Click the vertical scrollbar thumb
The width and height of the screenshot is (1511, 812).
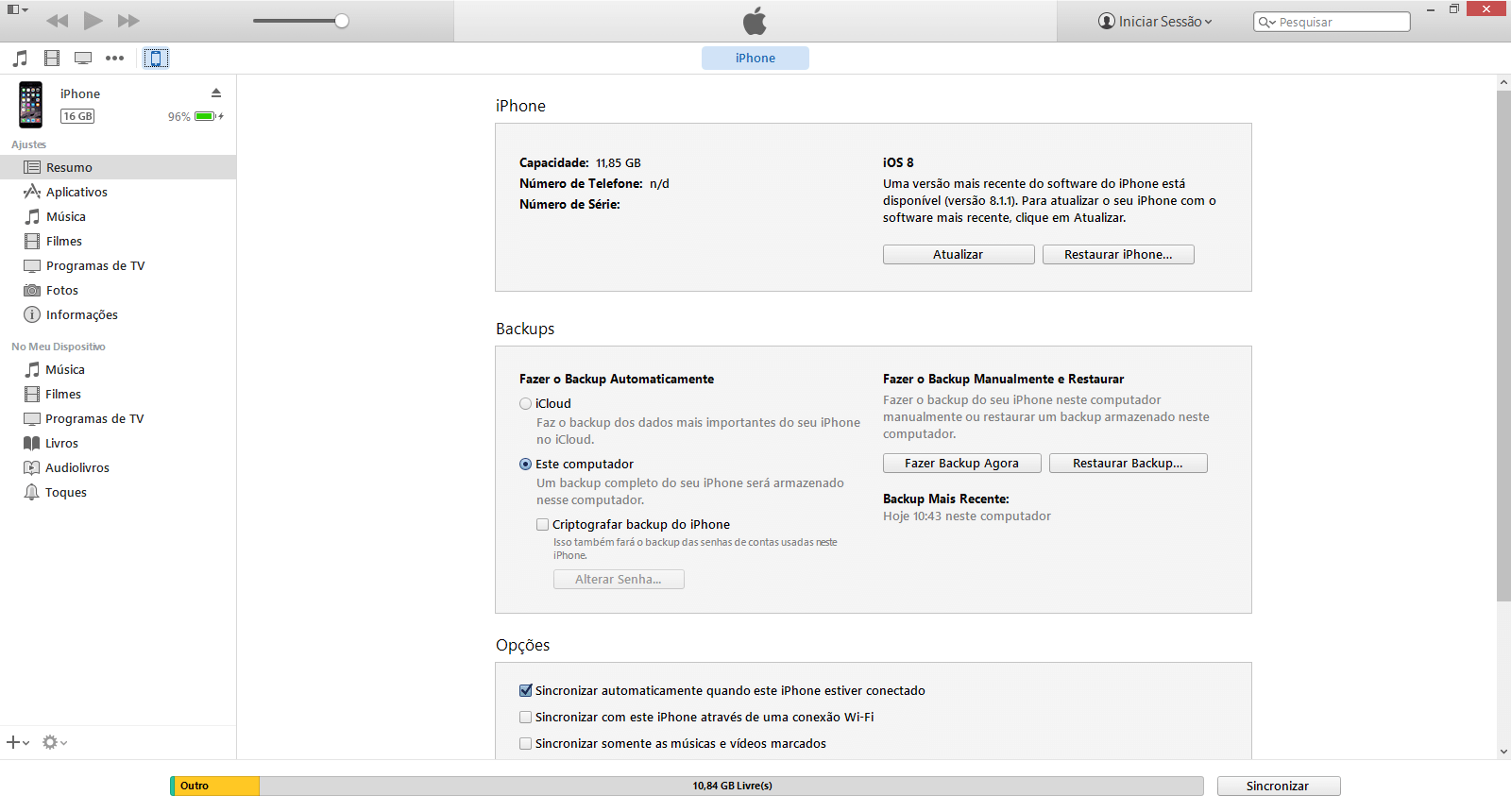(x=1503, y=345)
